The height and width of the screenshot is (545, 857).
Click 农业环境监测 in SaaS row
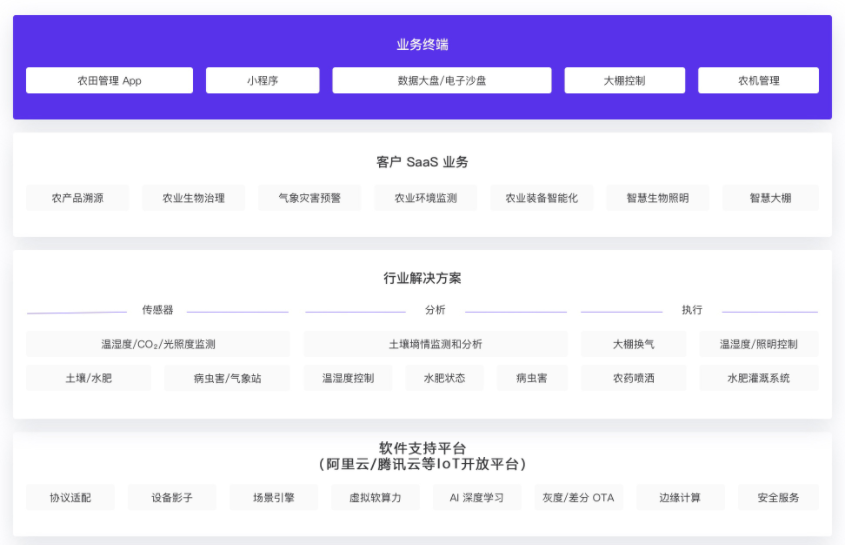(x=425, y=198)
